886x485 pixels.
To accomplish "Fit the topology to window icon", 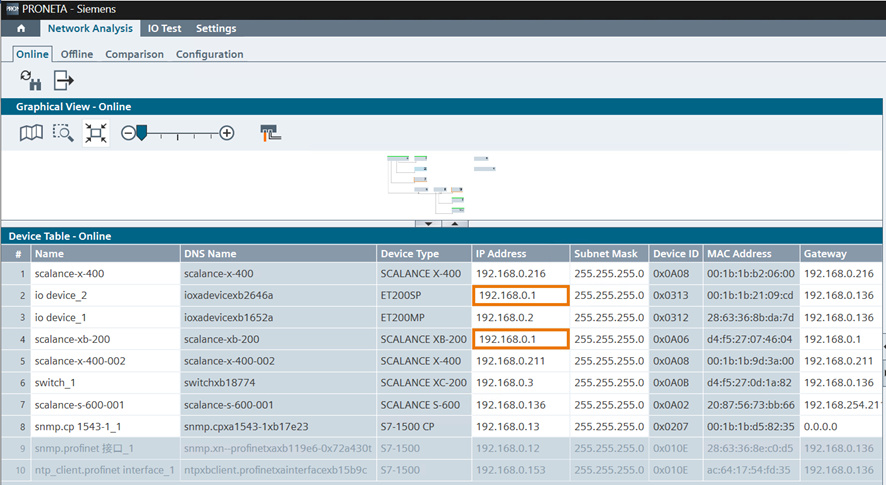I will pos(95,133).
